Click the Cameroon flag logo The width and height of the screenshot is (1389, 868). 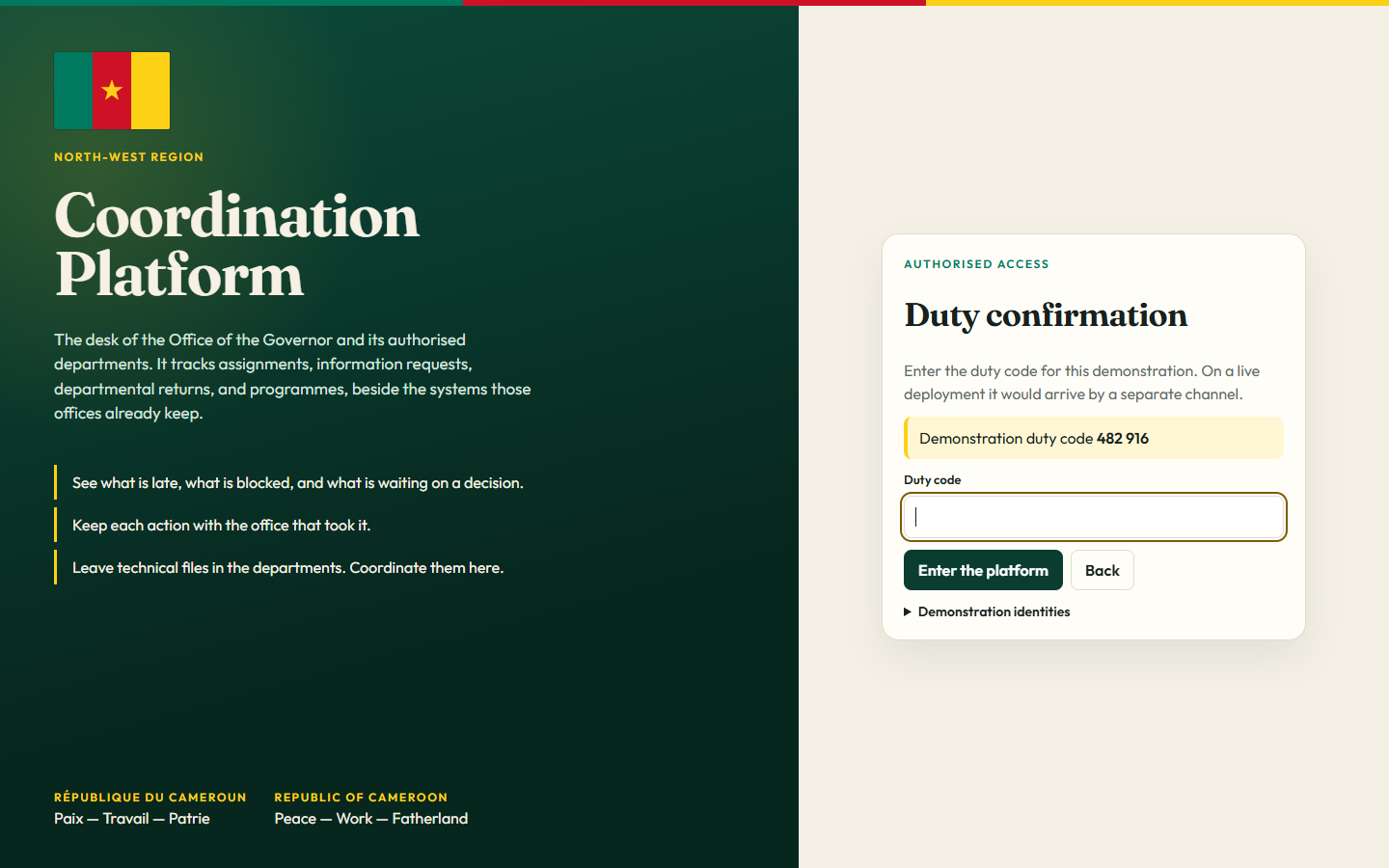(112, 91)
